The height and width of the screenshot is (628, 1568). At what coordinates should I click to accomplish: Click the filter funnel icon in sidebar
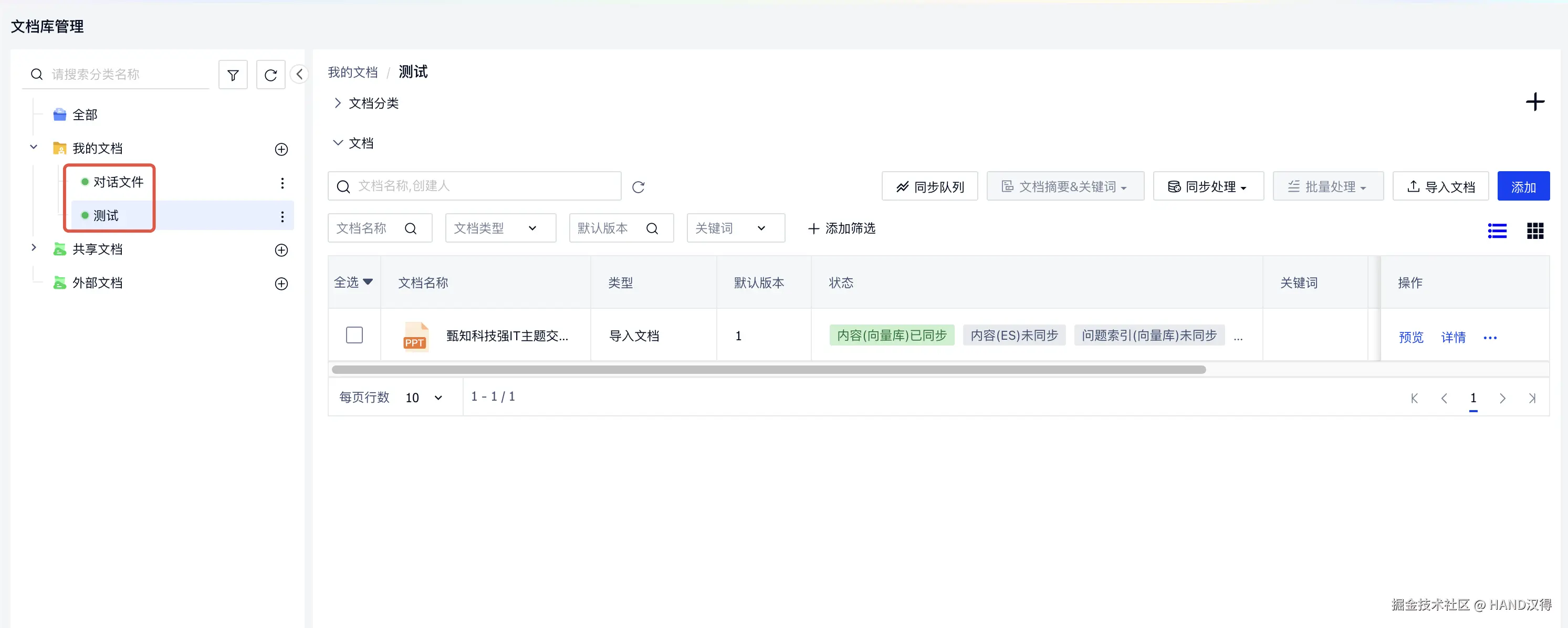[x=233, y=76]
